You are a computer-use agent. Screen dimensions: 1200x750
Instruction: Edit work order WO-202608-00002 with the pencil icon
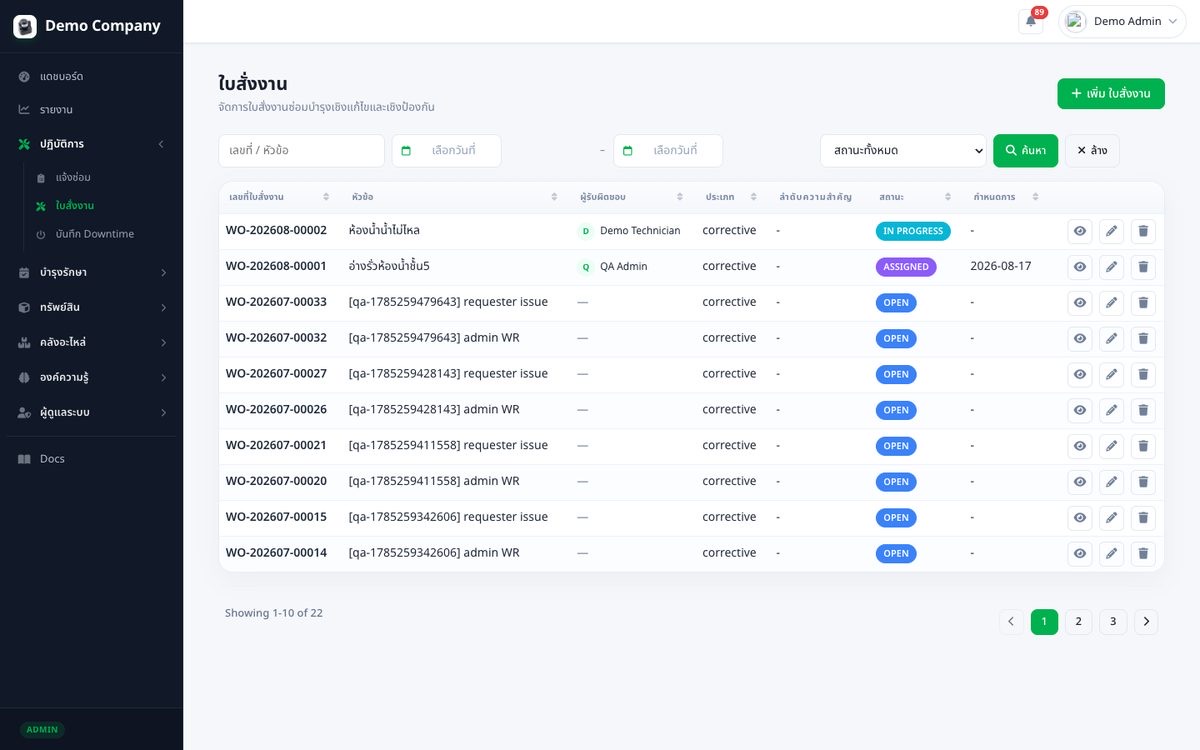(1111, 231)
